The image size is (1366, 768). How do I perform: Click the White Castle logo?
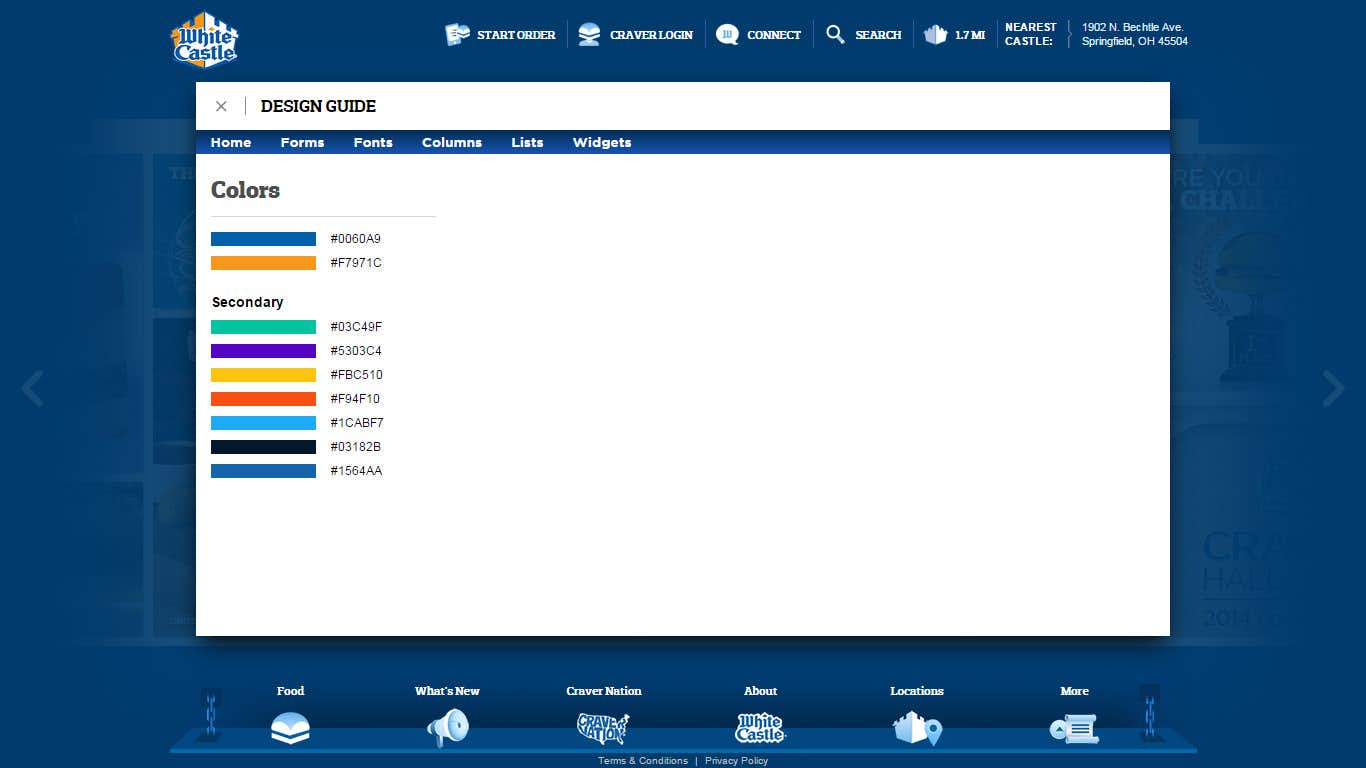click(x=204, y=40)
